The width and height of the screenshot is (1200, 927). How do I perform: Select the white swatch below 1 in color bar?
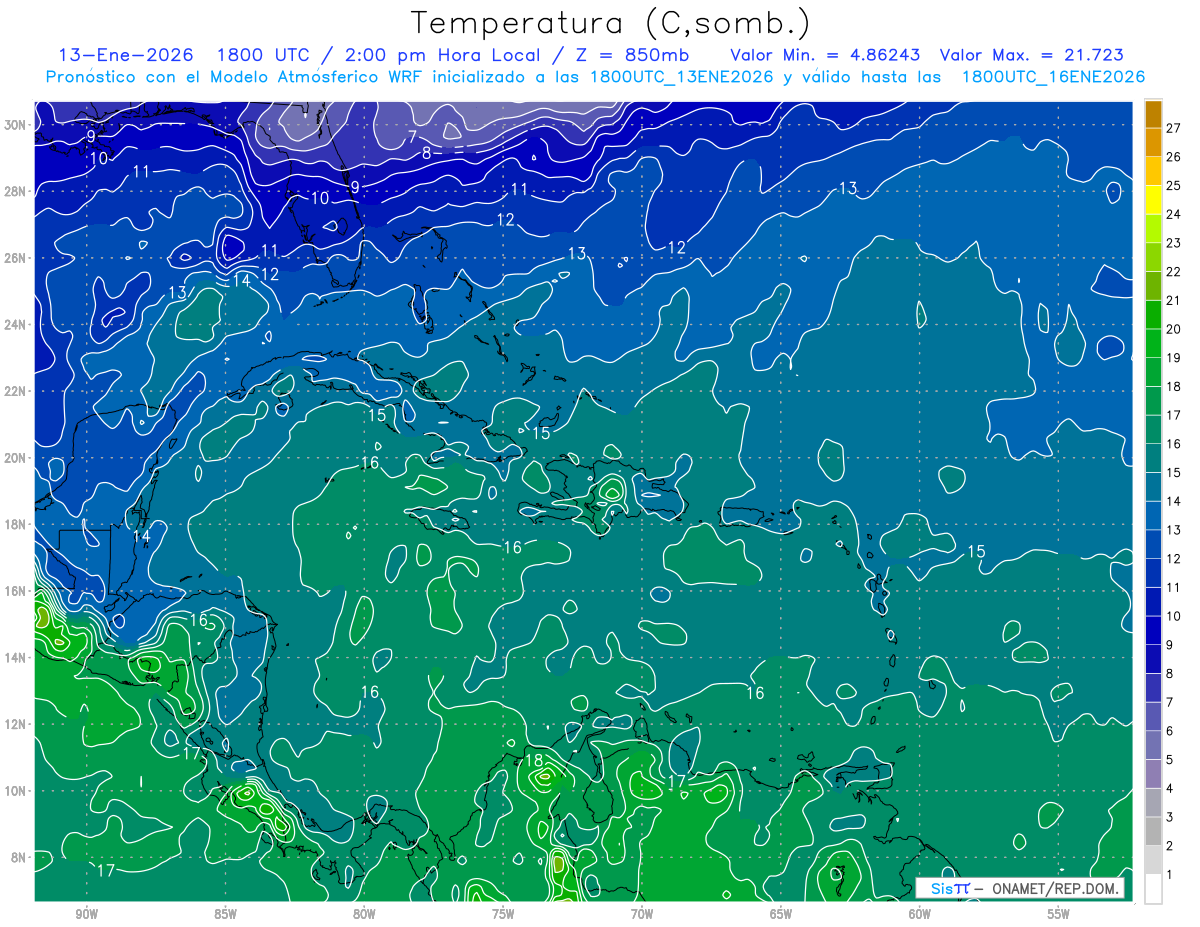(x=1153, y=889)
